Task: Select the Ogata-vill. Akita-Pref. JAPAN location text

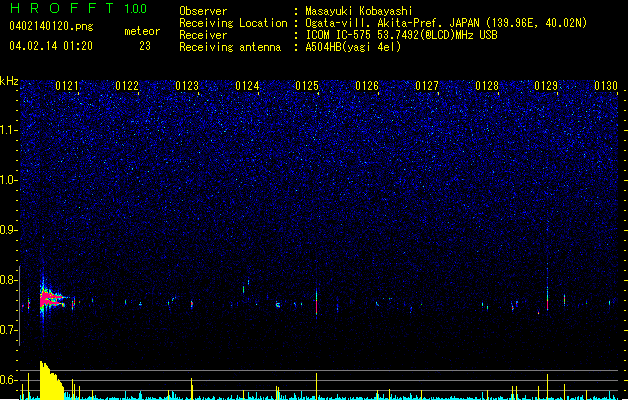Action: [x=446, y=23]
